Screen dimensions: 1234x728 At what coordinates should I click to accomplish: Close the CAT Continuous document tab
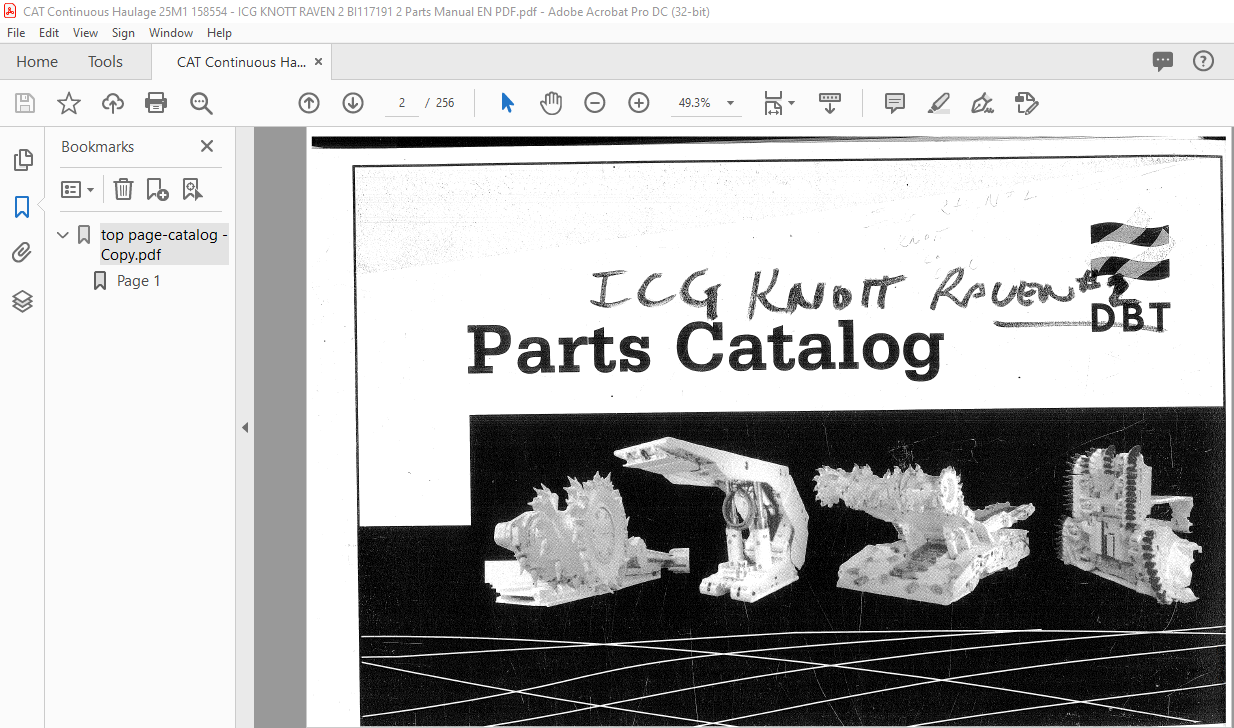[x=318, y=62]
